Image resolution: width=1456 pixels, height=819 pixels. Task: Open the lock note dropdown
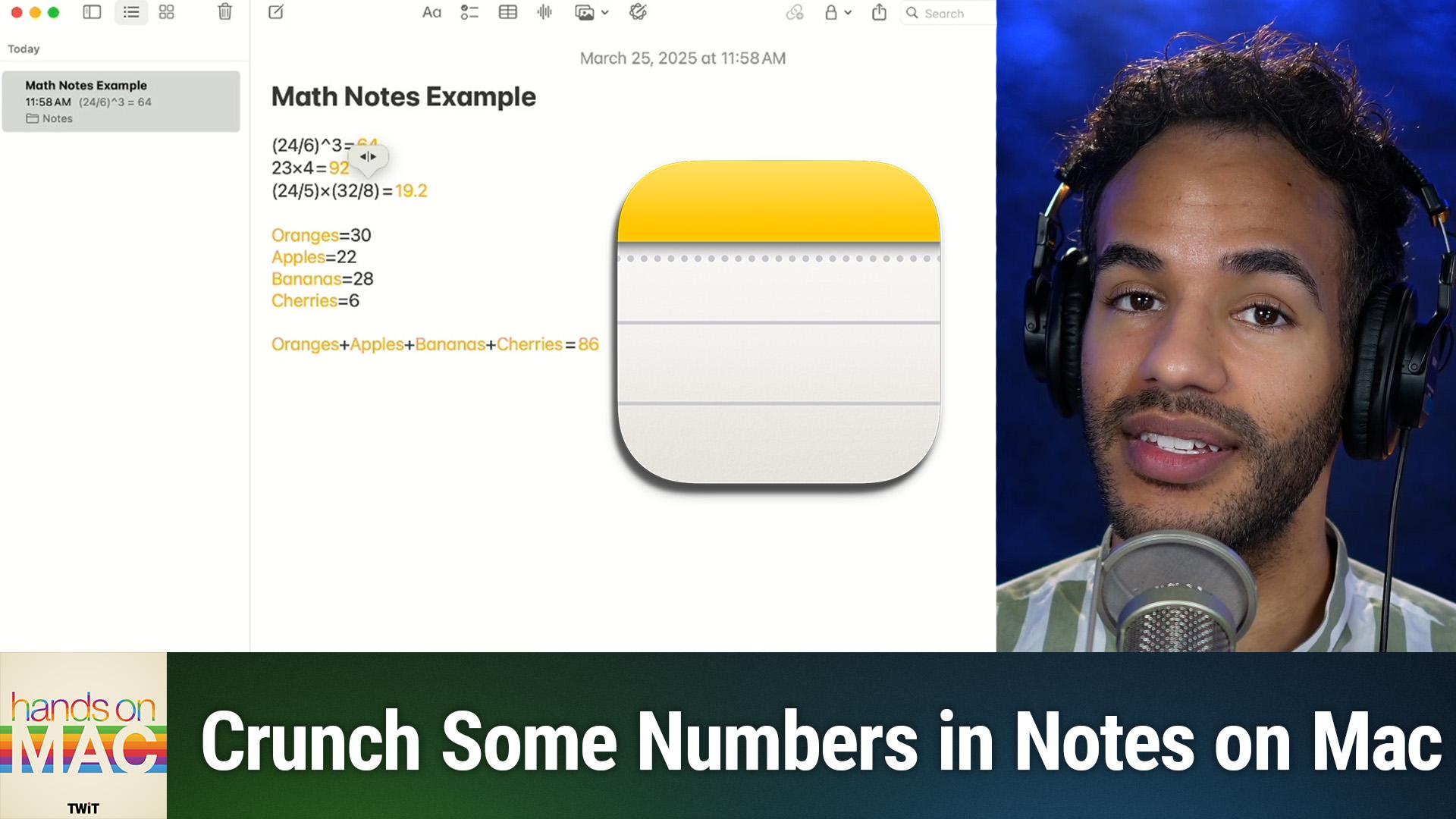coord(838,12)
